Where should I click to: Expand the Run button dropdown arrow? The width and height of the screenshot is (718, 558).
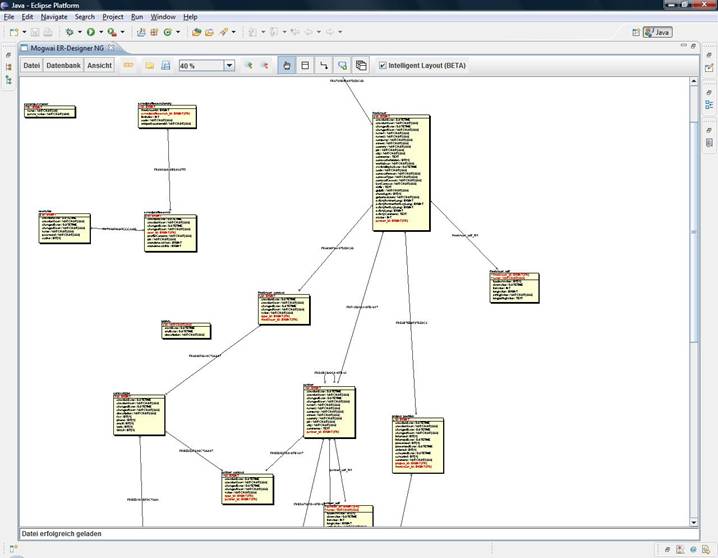tap(99, 32)
